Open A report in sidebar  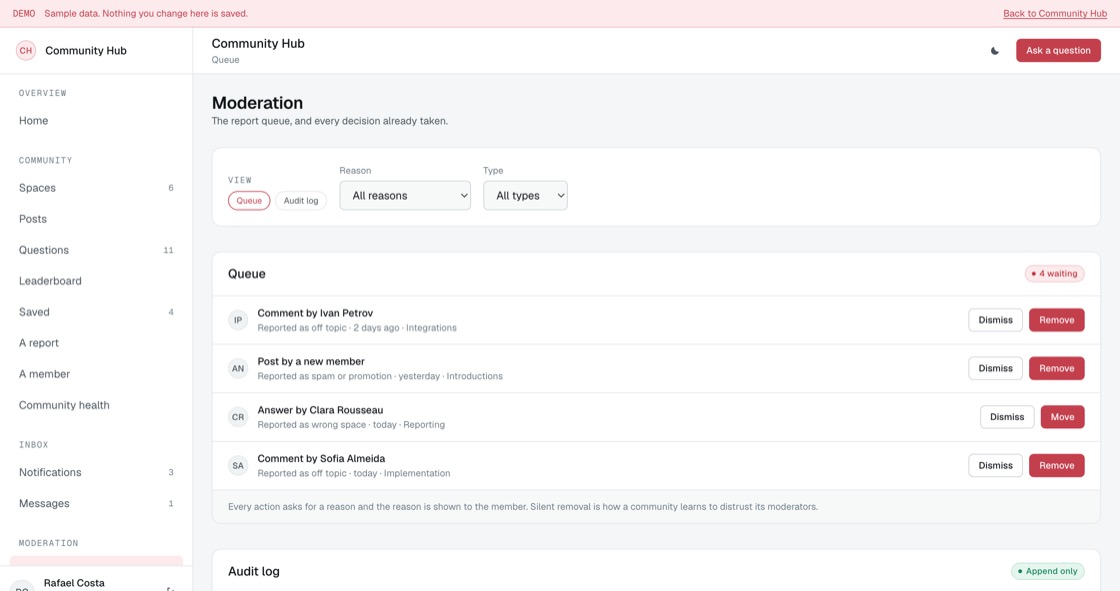click(96, 343)
